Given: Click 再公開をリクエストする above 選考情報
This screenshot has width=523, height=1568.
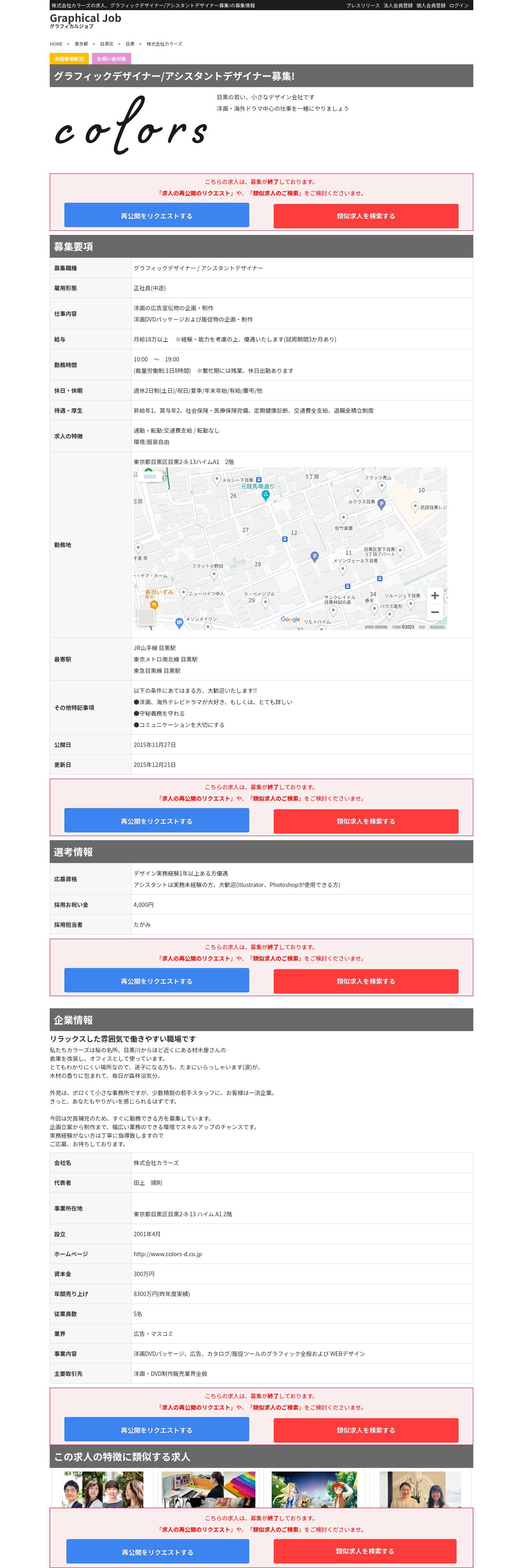Looking at the screenshot, I should click(x=156, y=821).
